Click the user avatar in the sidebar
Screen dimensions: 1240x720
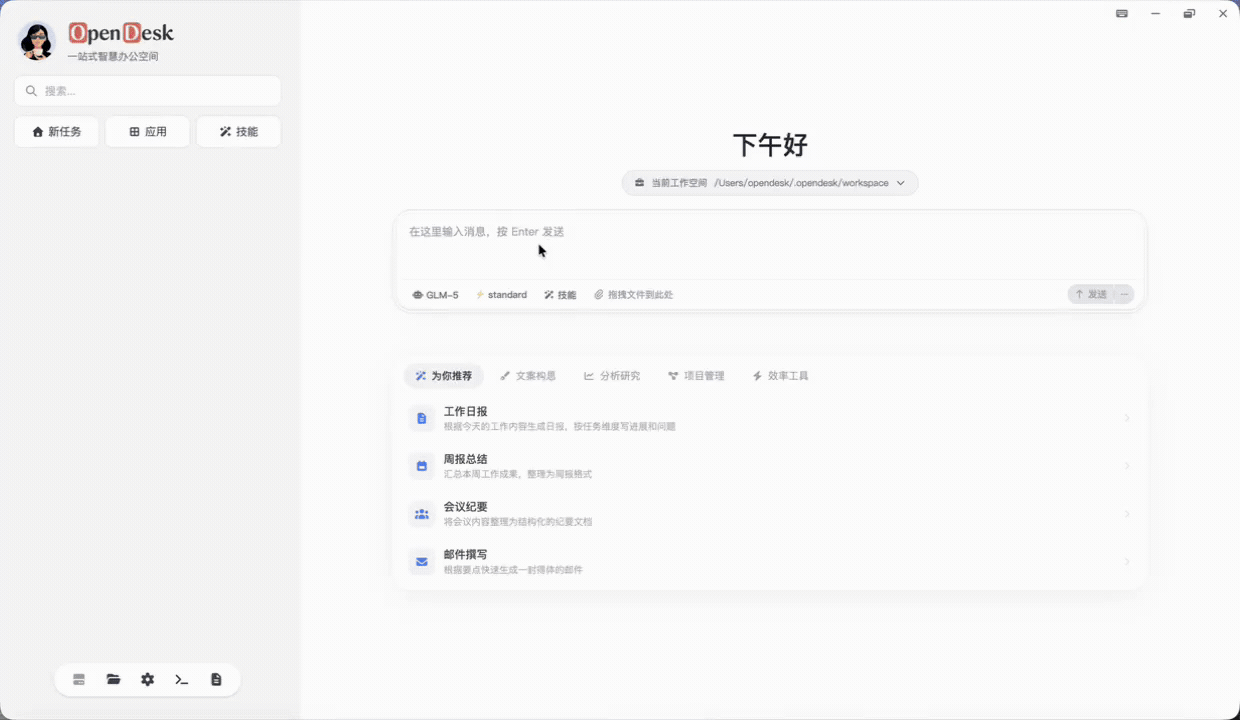tap(37, 41)
